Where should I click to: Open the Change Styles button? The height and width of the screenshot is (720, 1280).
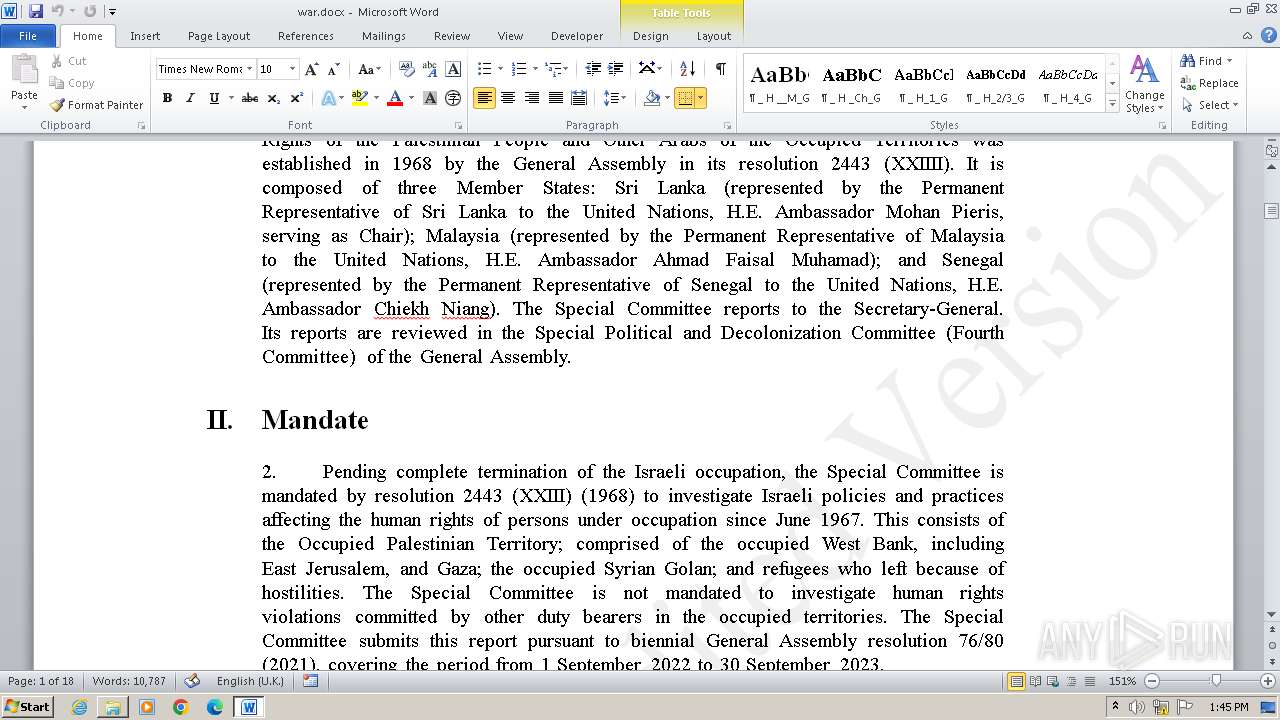click(x=1144, y=84)
